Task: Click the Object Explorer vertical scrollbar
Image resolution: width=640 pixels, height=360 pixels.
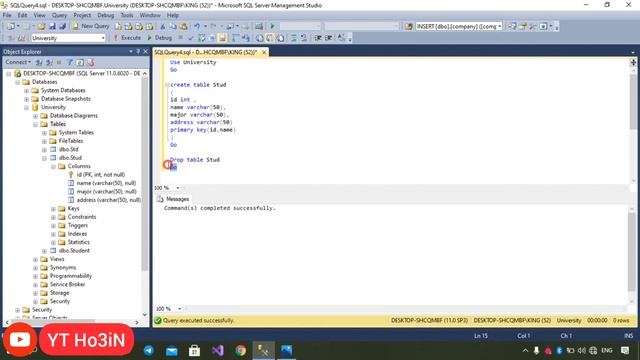Action: click(x=144, y=173)
